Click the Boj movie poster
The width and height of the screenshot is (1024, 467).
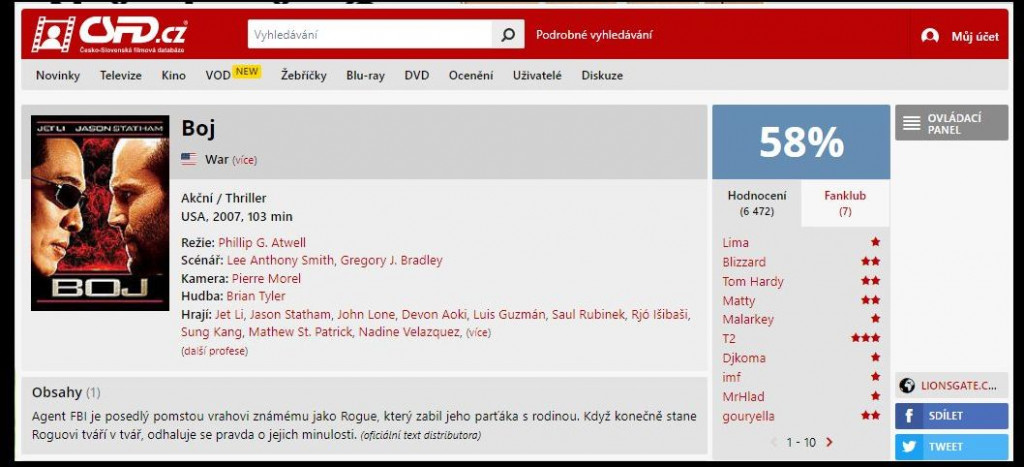point(100,213)
